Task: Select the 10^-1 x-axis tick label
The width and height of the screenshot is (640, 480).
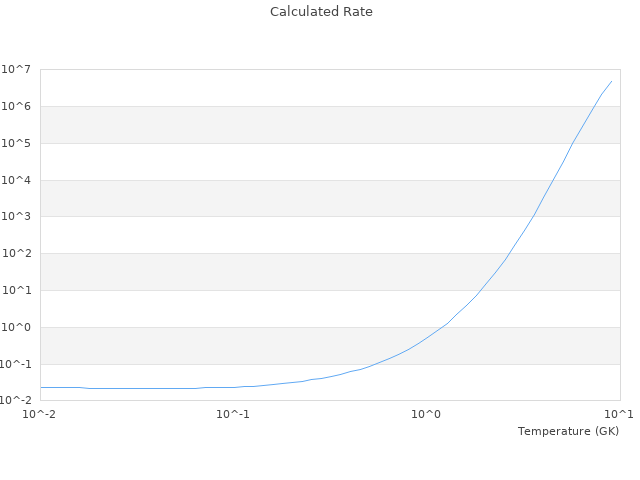Action: (x=233, y=414)
